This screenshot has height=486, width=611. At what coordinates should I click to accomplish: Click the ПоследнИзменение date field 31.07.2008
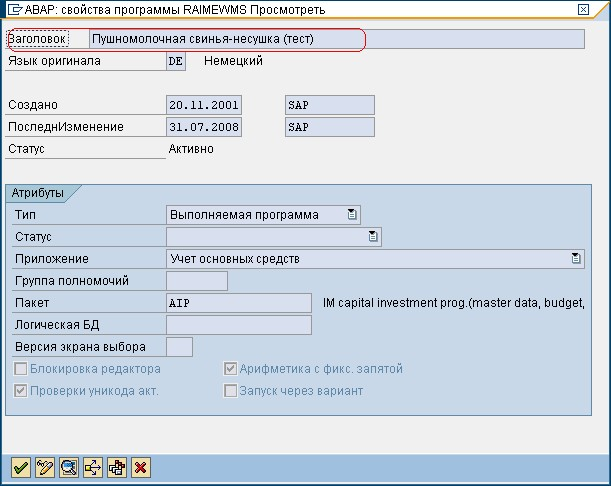(204, 127)
